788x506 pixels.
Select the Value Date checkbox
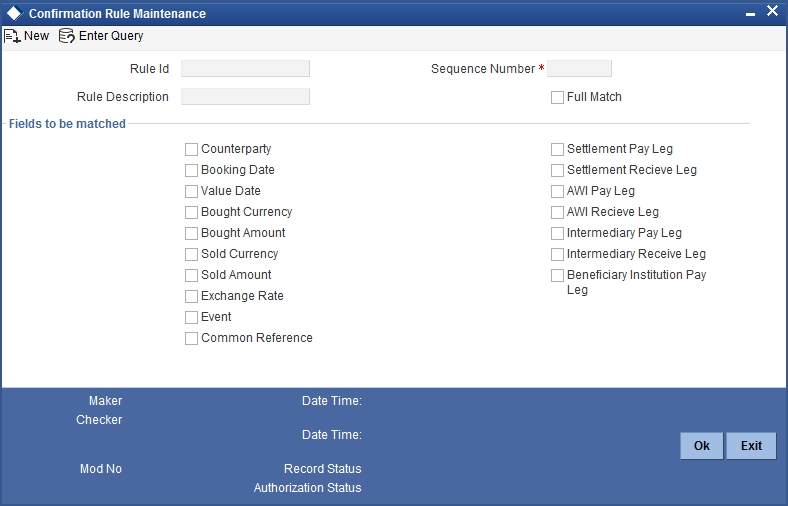point(192,192)
